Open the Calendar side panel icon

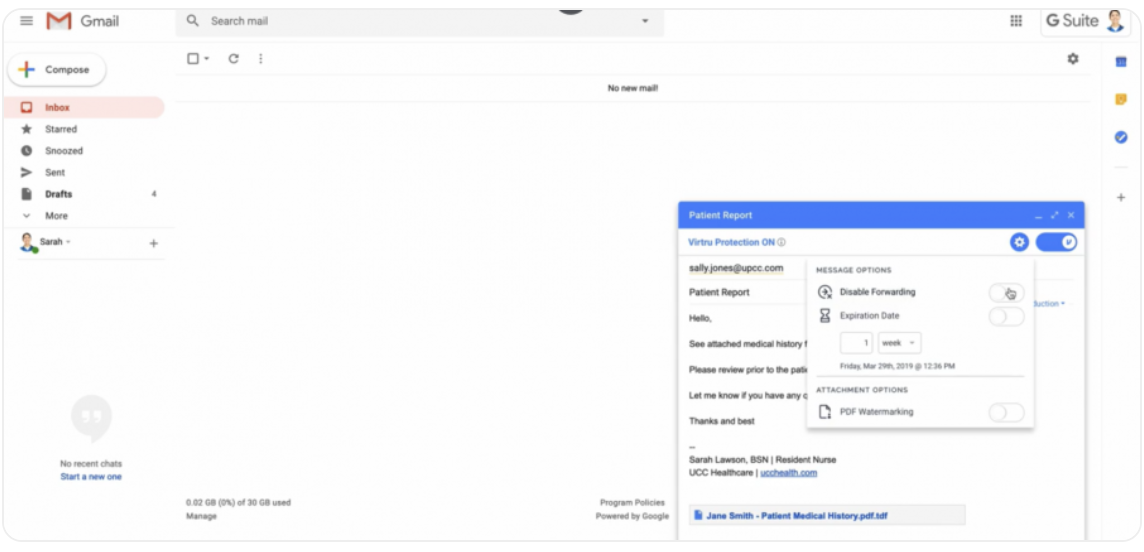(x=1121, y=62)
